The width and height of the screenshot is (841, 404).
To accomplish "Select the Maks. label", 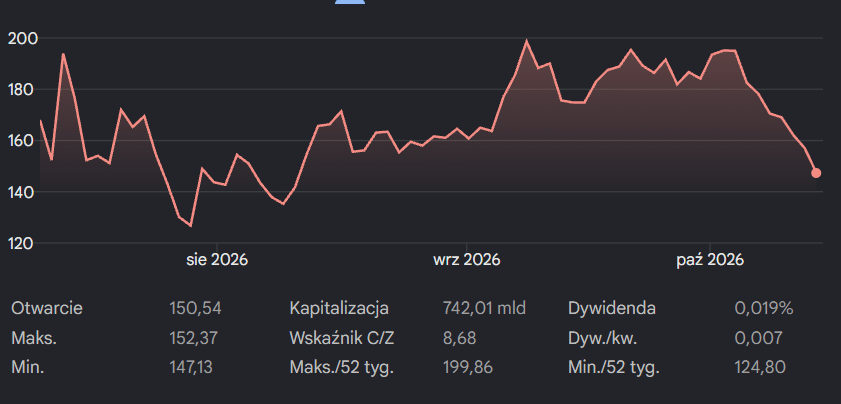I will pyautogui.click(x=34, y=338).
